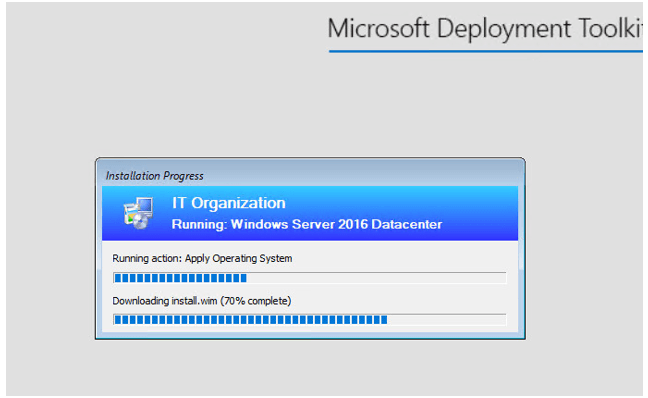Click the install.wim download progress bar

(310, 319)
